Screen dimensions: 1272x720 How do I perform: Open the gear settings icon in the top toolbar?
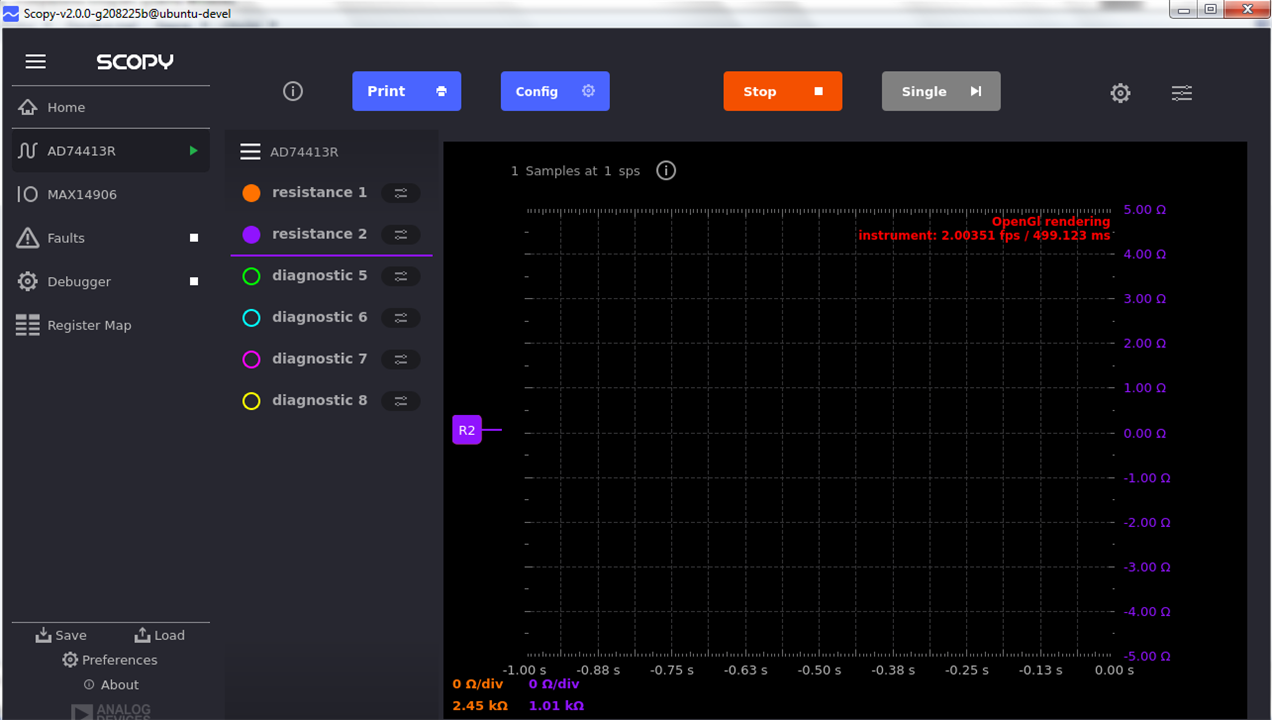[x=1120, y=93]
